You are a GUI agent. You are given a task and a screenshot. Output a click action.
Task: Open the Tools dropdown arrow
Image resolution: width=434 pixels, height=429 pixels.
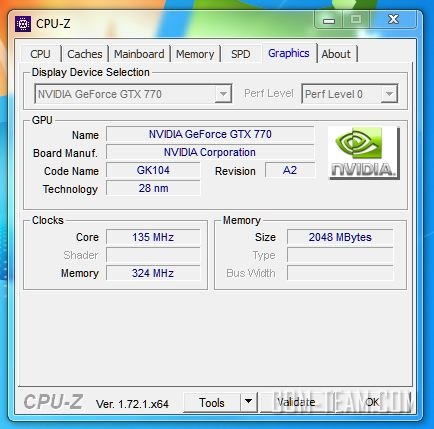click(248, 402)
